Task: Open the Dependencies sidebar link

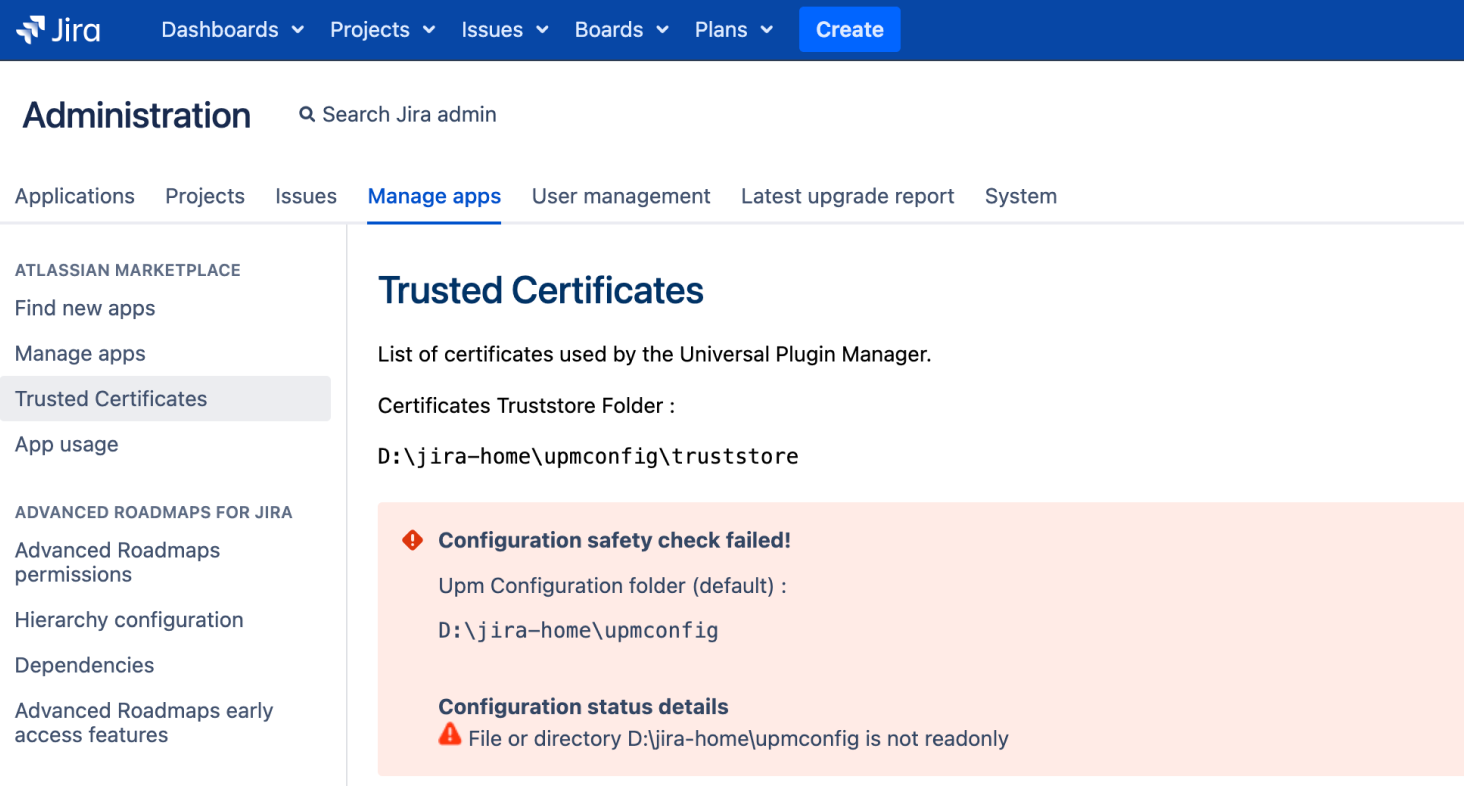Action: point(84,665)
